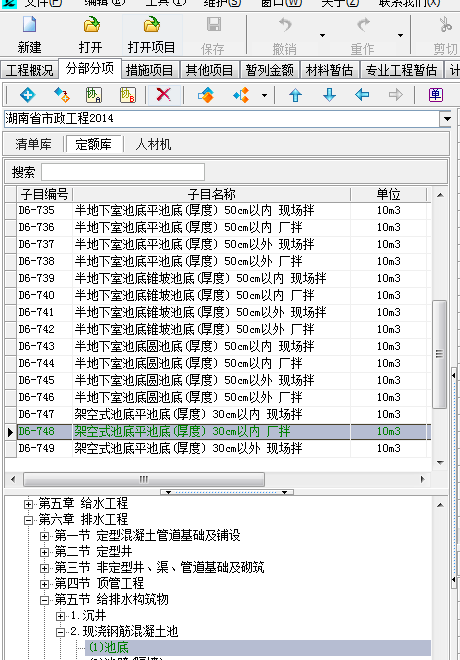Open the 重作 history dropdown arrow
460x660 pixels.
pos(401,35)
